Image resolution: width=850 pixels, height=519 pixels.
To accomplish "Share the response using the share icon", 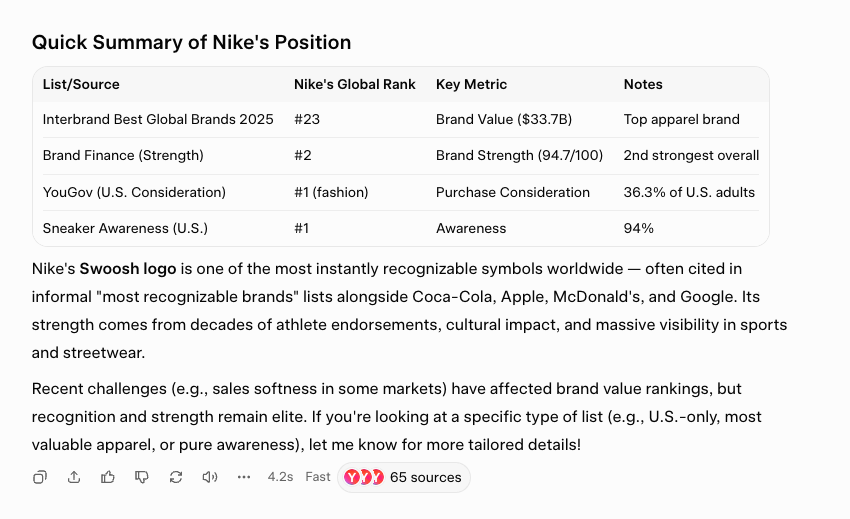I will 74,477.
